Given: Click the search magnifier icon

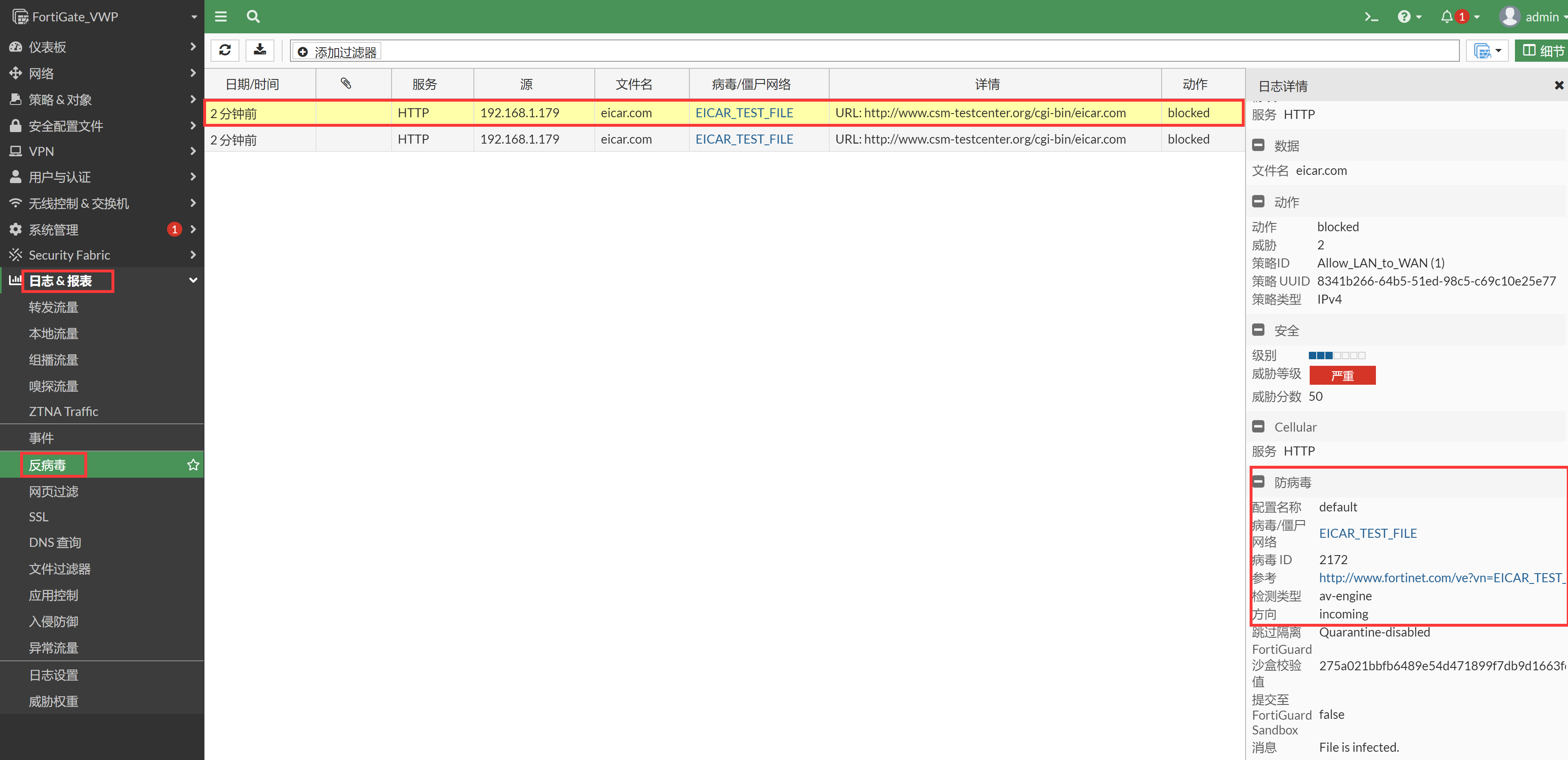Looking at the screenshot, I should tap(253, 17).
